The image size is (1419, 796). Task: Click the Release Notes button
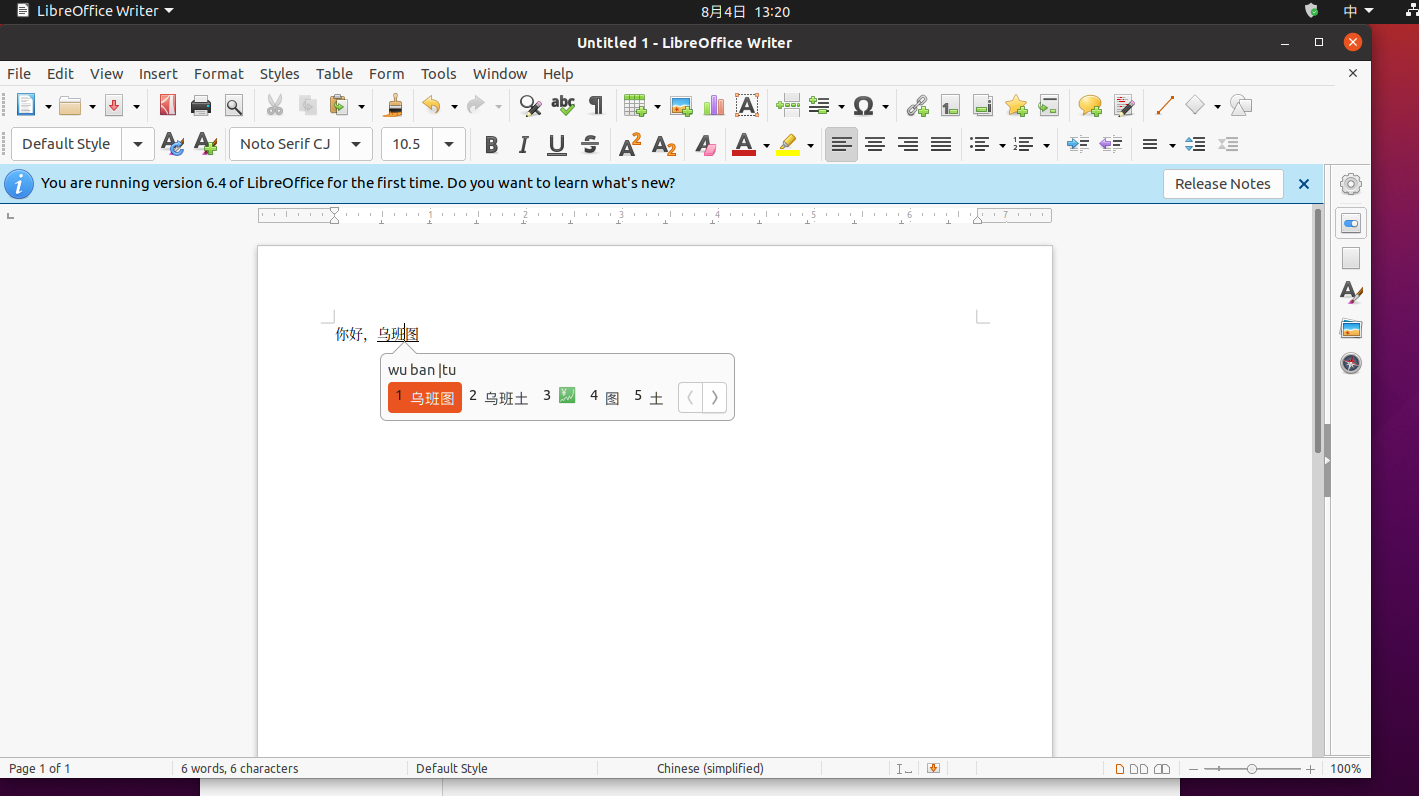(x=1222, y=184)
